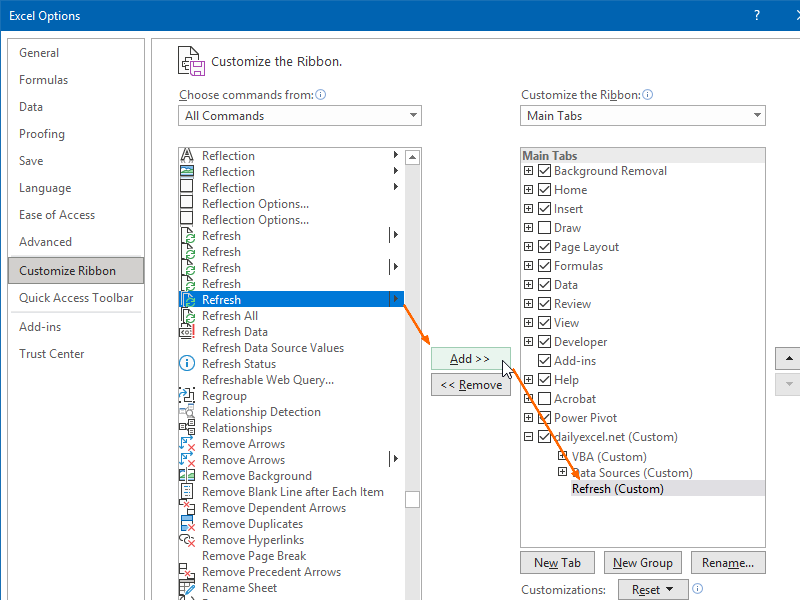Expand the Background Removal tree node
Viewport: 800px width, 600px height.
[529, 171]
